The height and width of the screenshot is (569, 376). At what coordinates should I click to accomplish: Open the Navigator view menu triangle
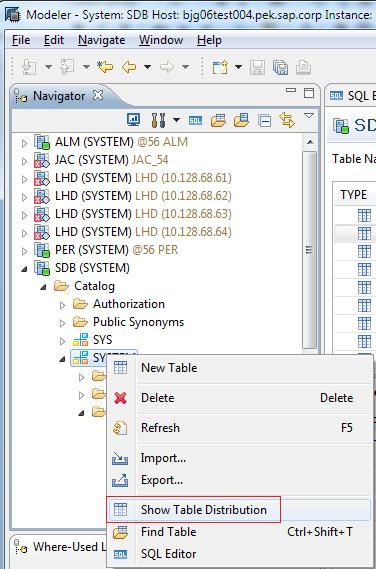pos(308,116)
